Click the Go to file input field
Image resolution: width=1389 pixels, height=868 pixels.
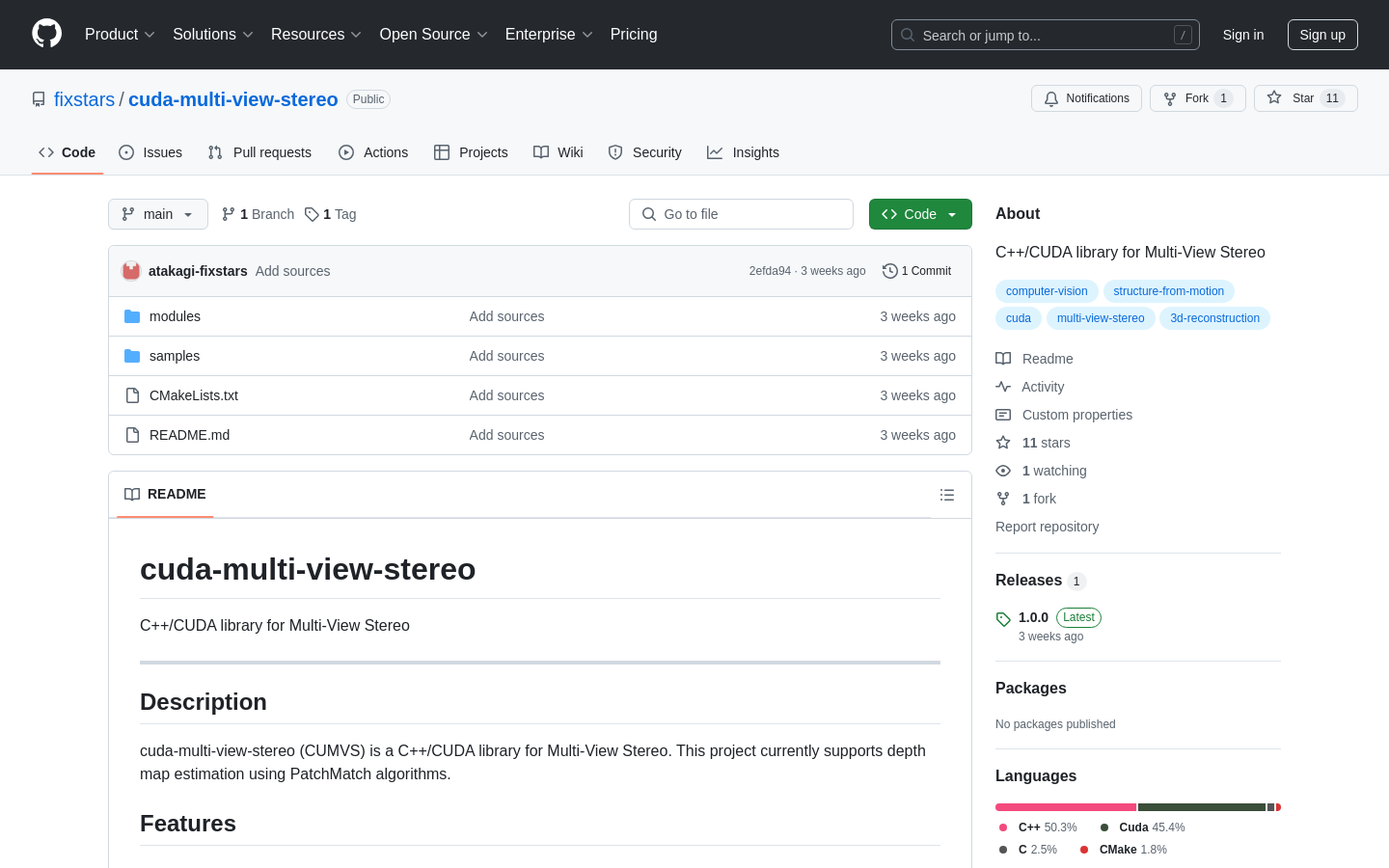(741, 214)
